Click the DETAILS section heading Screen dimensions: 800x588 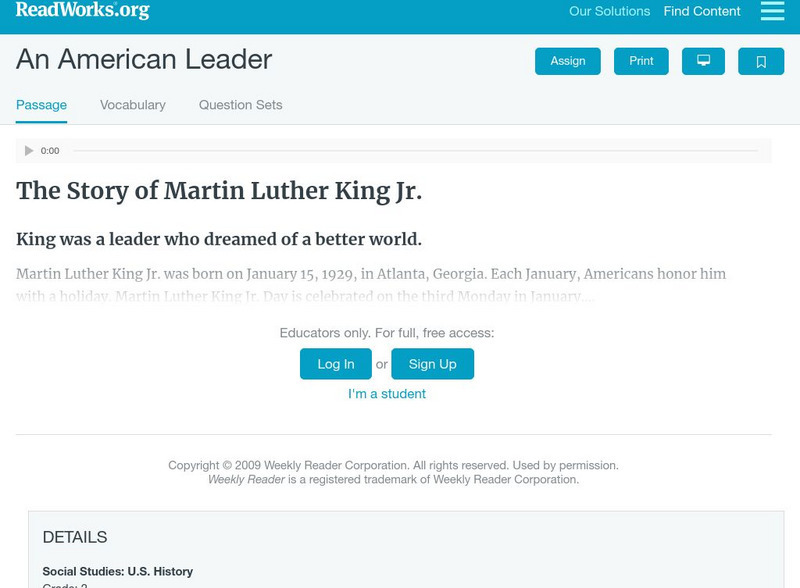[75, 537]
